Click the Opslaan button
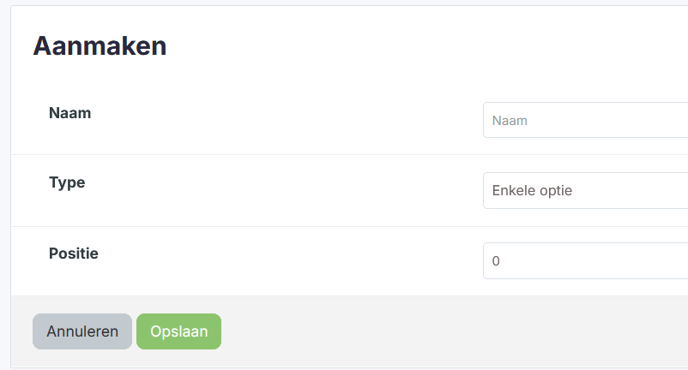 179,331
